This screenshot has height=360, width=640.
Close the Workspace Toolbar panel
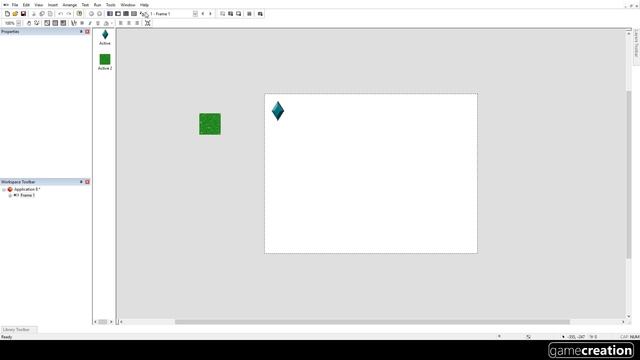point(87,182)
